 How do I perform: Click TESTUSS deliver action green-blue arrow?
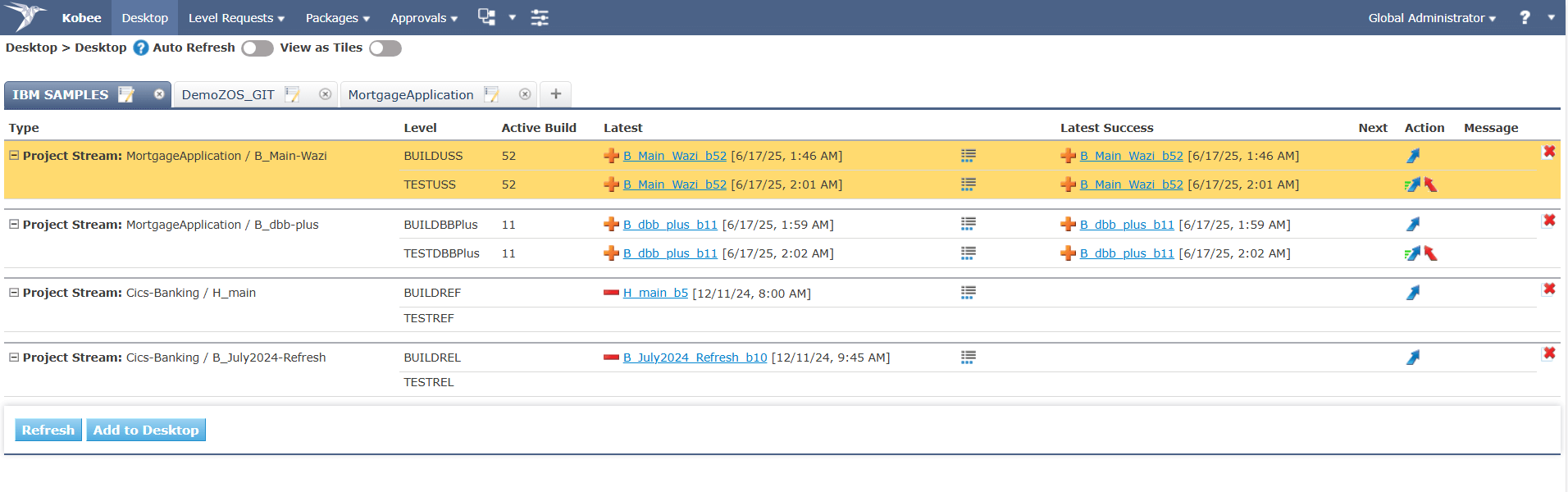point(1412,184)
